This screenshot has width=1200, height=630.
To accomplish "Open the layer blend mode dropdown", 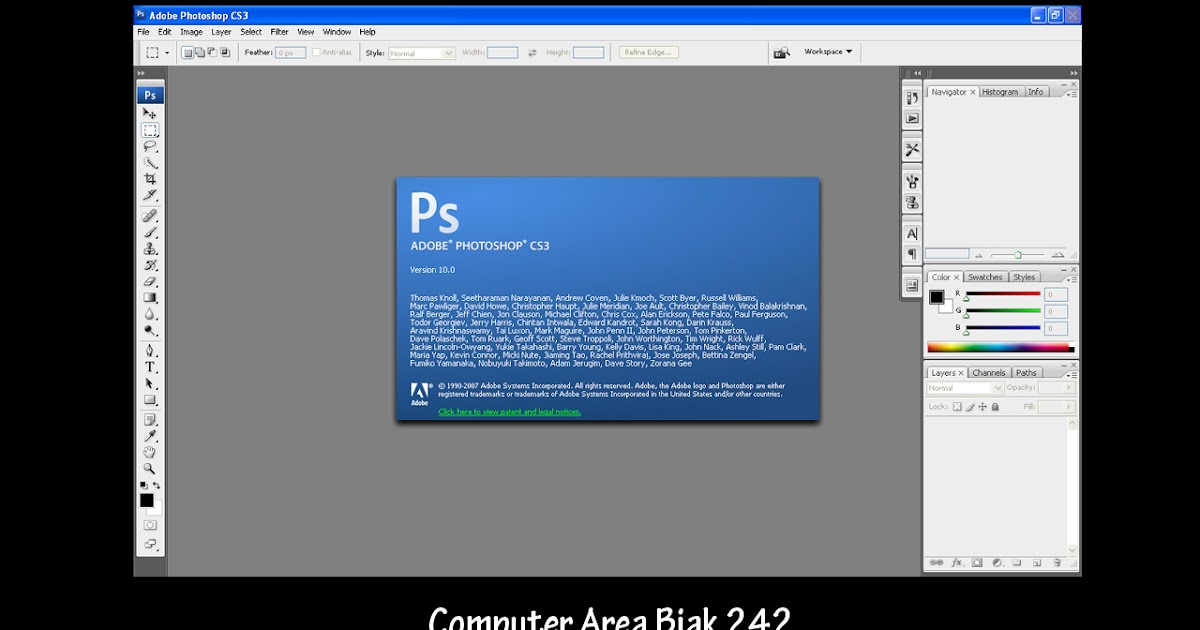I will 964,388.
